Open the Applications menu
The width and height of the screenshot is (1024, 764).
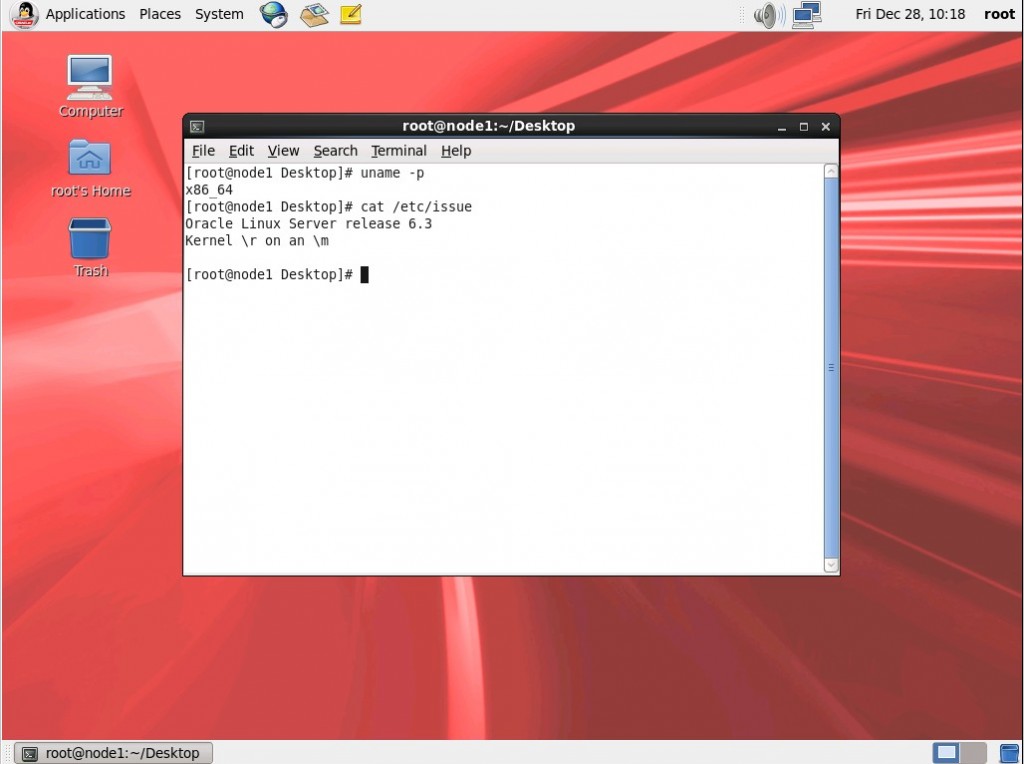[85, 14]
